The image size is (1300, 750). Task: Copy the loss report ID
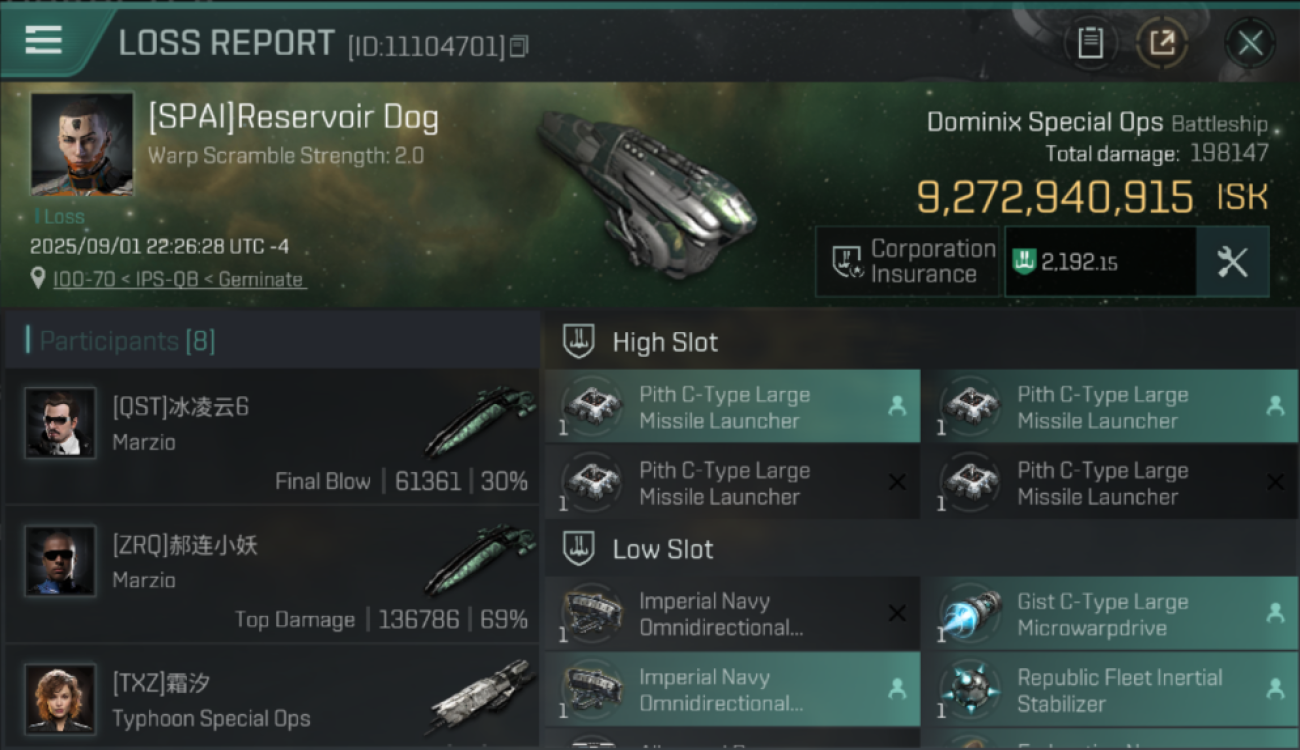tap(518, 46)
